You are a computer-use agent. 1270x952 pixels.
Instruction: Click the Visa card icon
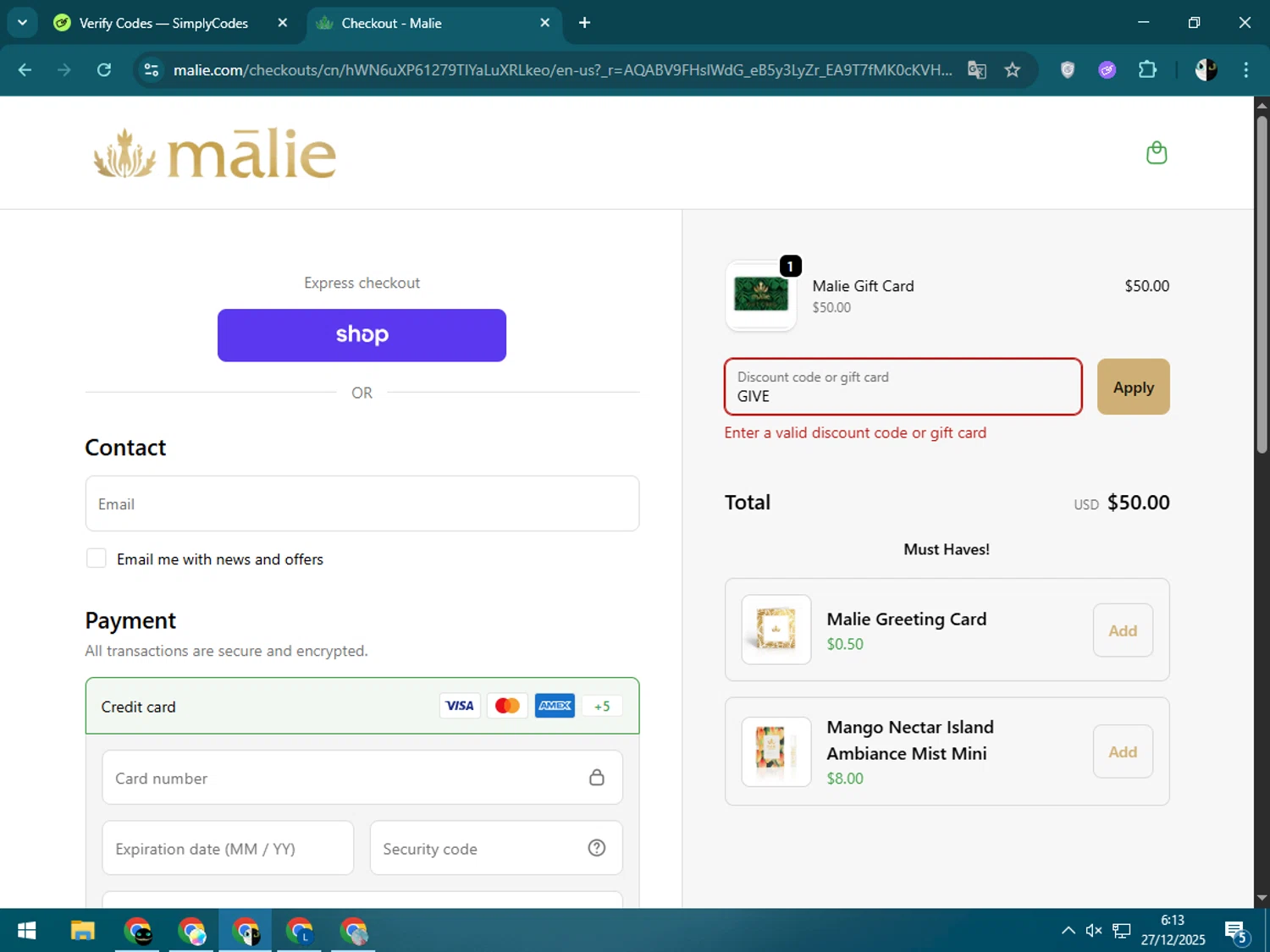460,706
